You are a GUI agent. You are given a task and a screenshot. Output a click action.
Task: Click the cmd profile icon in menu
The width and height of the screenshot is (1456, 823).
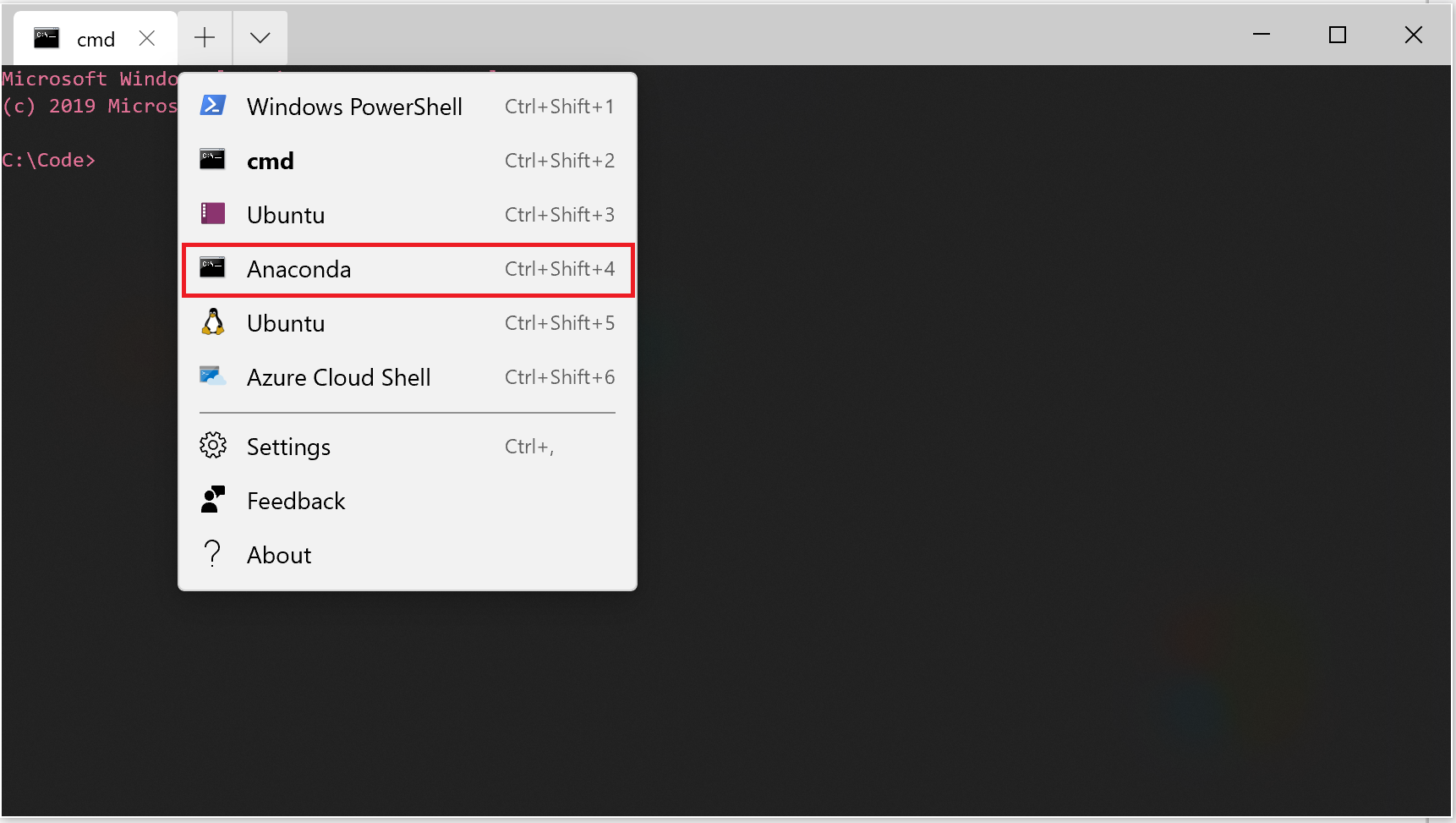pyautogui.click(x=212, y=159)
